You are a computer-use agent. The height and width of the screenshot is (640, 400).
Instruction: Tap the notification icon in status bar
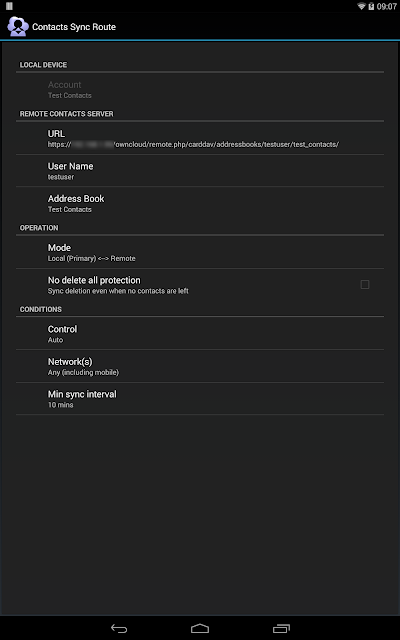point(9,6)
